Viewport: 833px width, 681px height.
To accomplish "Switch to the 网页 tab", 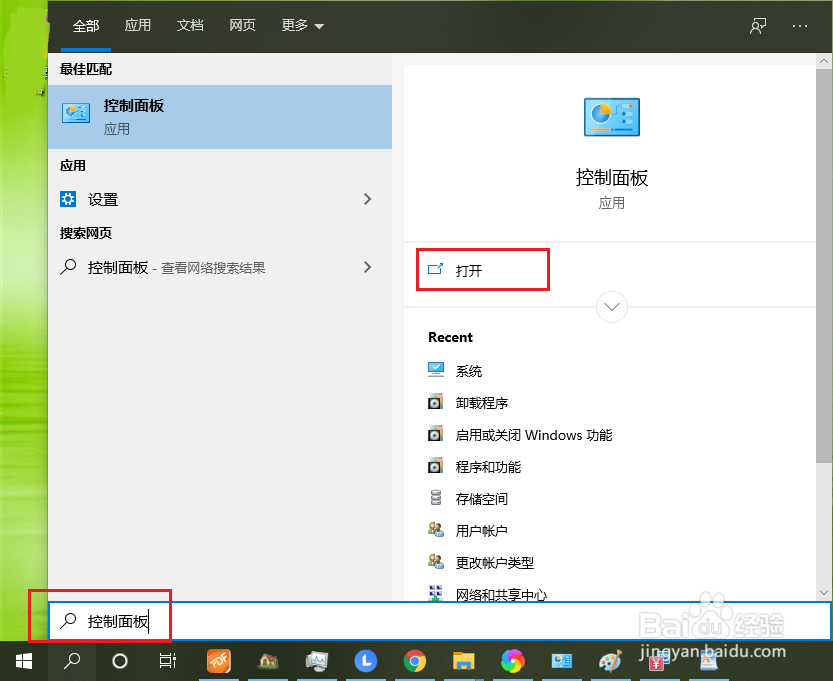I will (242, 26).
